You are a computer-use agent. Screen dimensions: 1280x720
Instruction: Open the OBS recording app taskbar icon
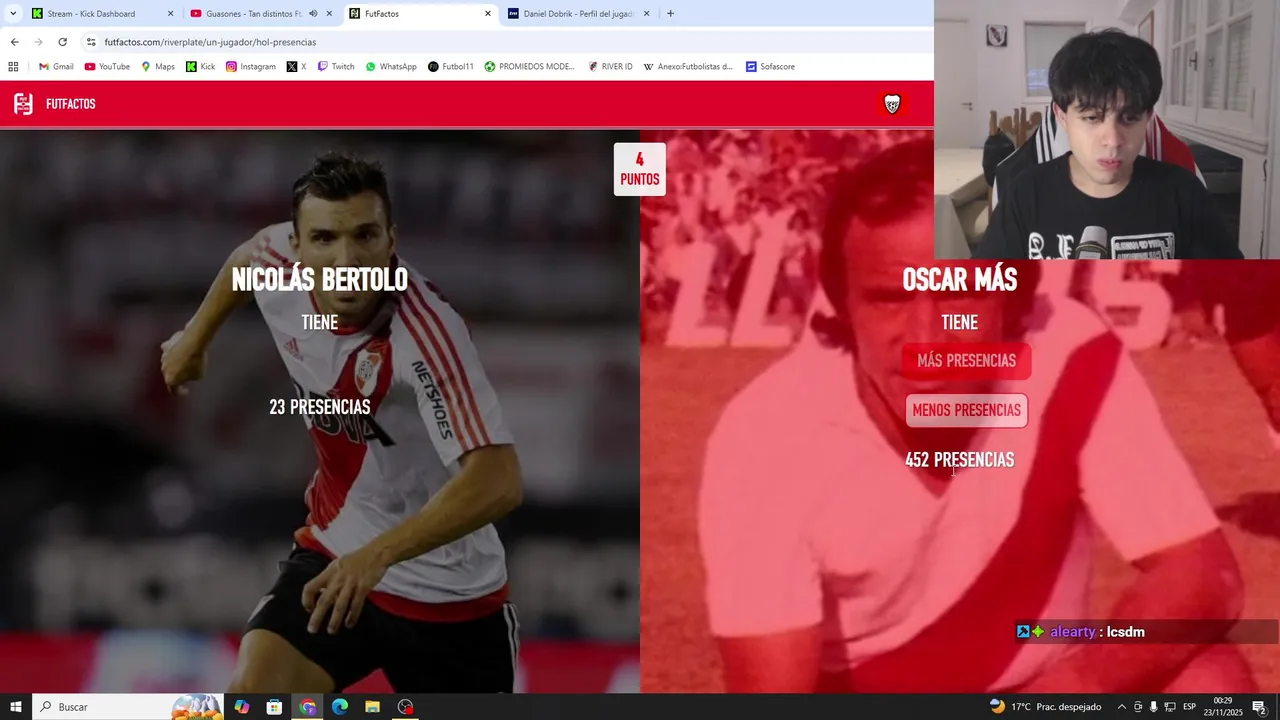point(405,707)
